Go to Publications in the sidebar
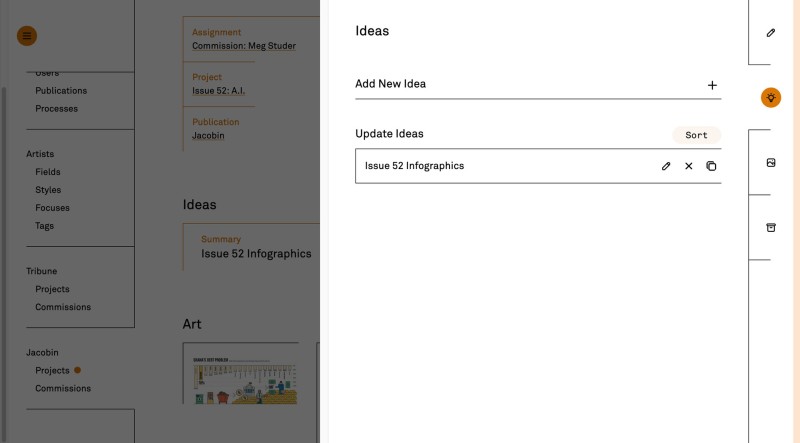Screen dimensions: 800x443 pyautogui.click(x=61, y=91)
